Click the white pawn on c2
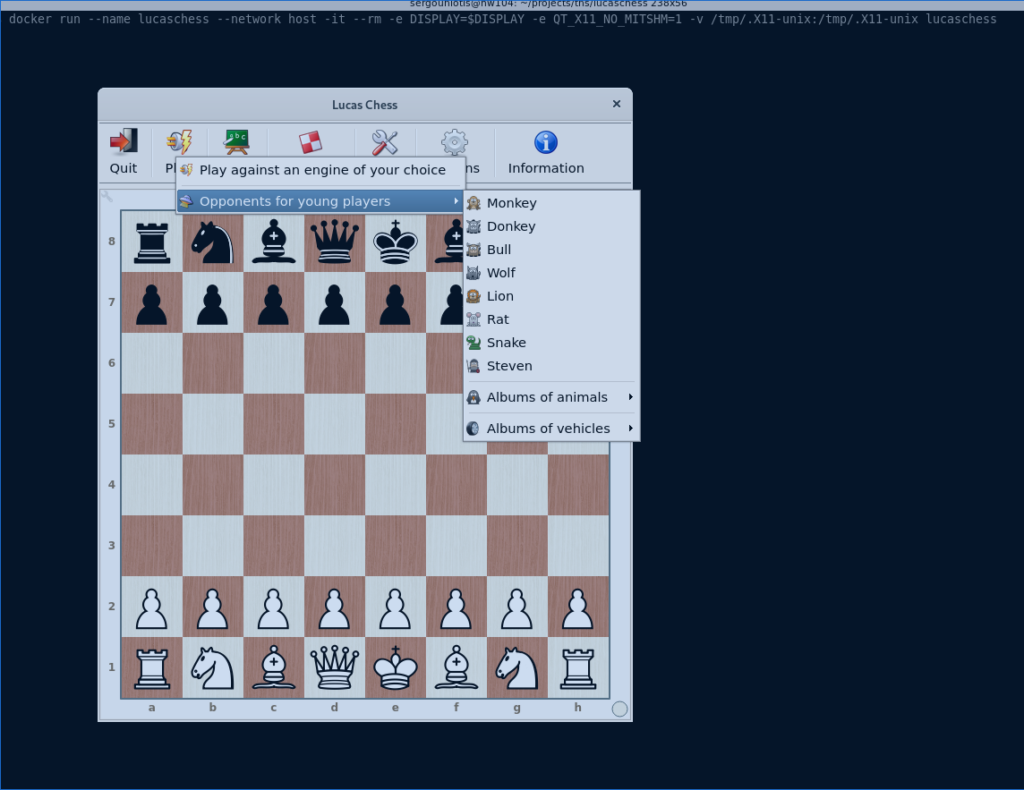Screen dimensions: 1024x790 coord(274,608)
